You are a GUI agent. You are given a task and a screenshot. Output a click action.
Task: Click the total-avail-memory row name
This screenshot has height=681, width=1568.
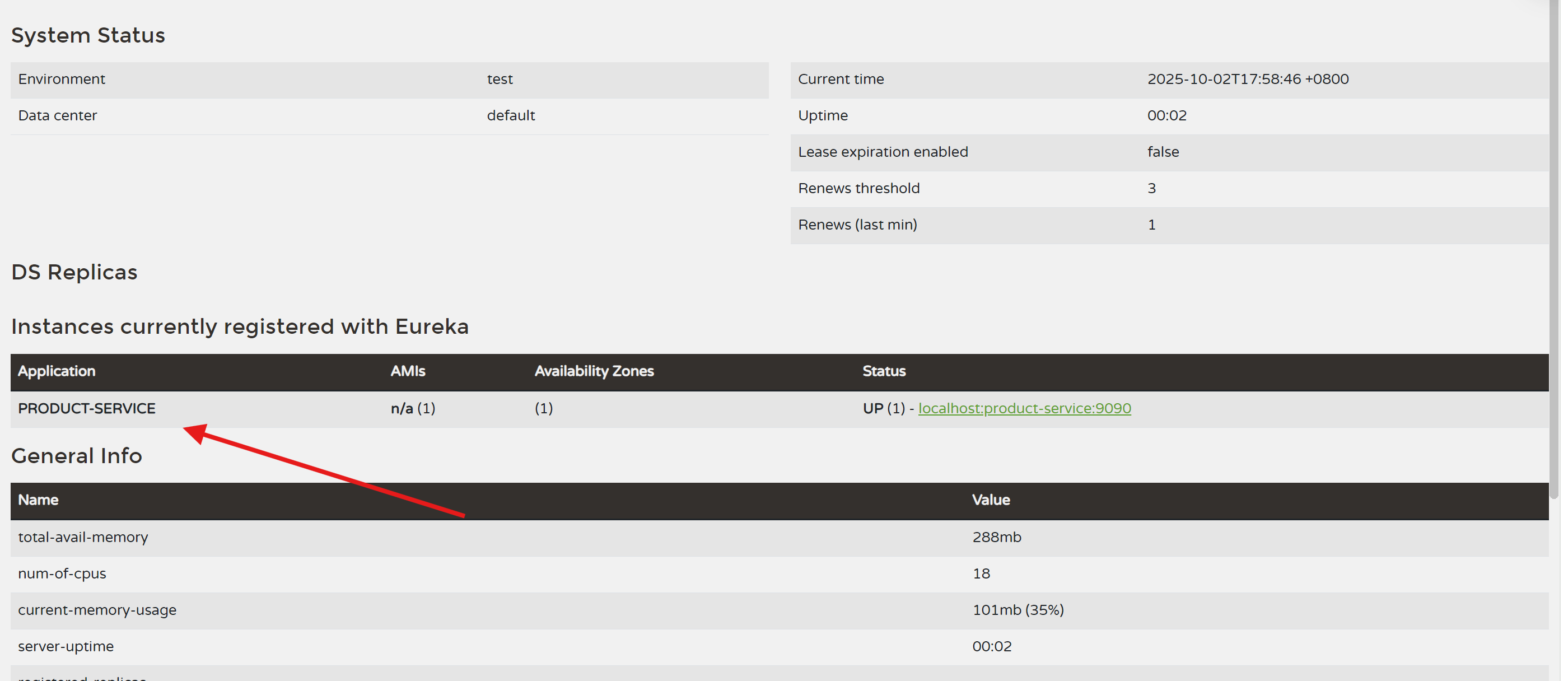pyautogui.click(x=83, y=538)
